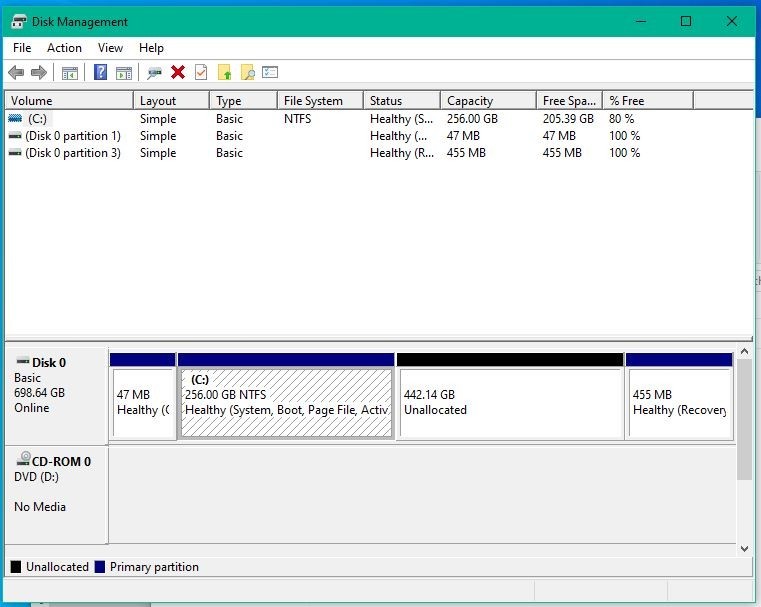Viewport: 761px width, 607px height.
Task: Open the Help menu
Action: point(151,48)
